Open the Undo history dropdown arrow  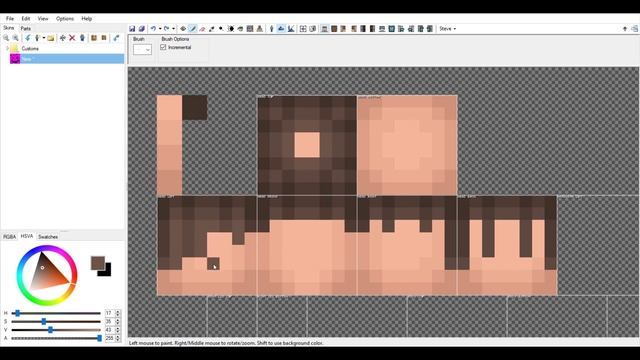pos(160,29)
